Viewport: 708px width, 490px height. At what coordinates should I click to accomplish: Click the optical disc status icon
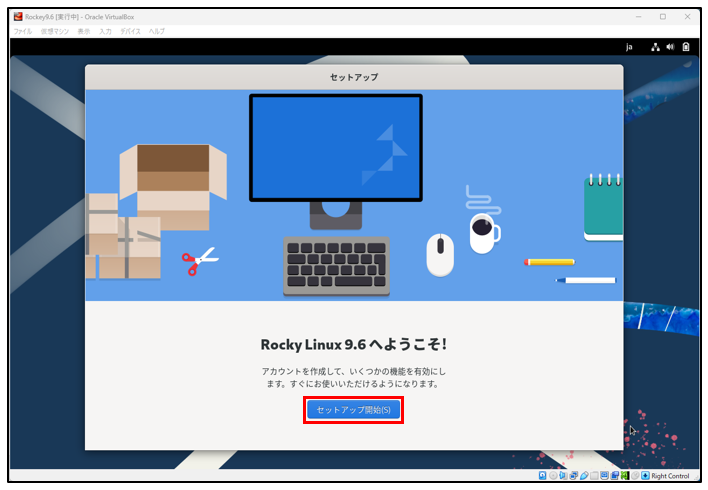[x=554, y=475]
